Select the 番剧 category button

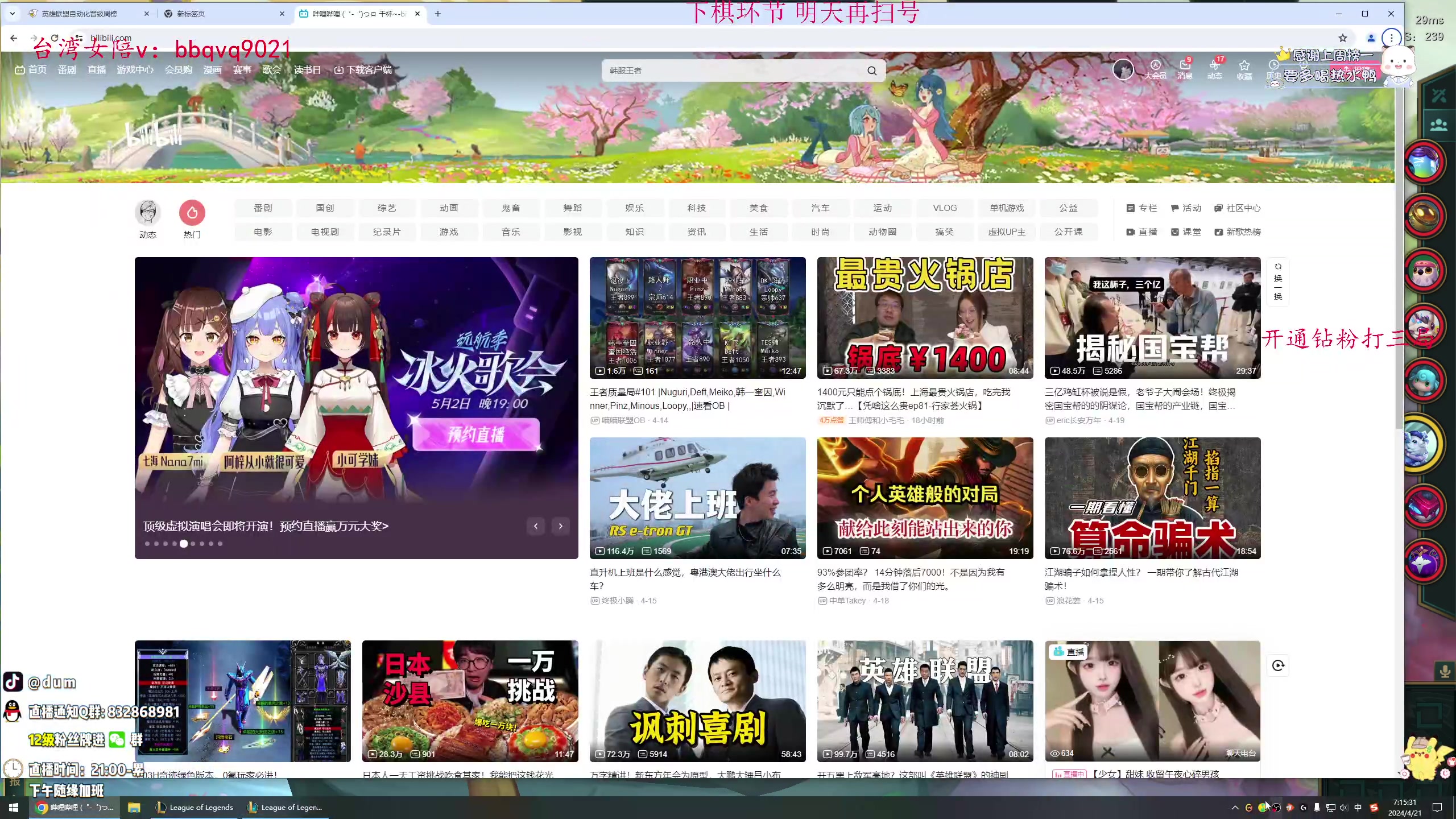[263, 208]
